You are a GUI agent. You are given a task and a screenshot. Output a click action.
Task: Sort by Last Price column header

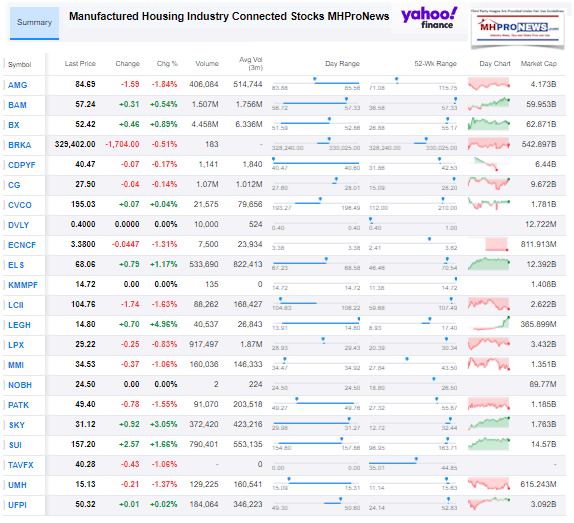click(80, 64)
